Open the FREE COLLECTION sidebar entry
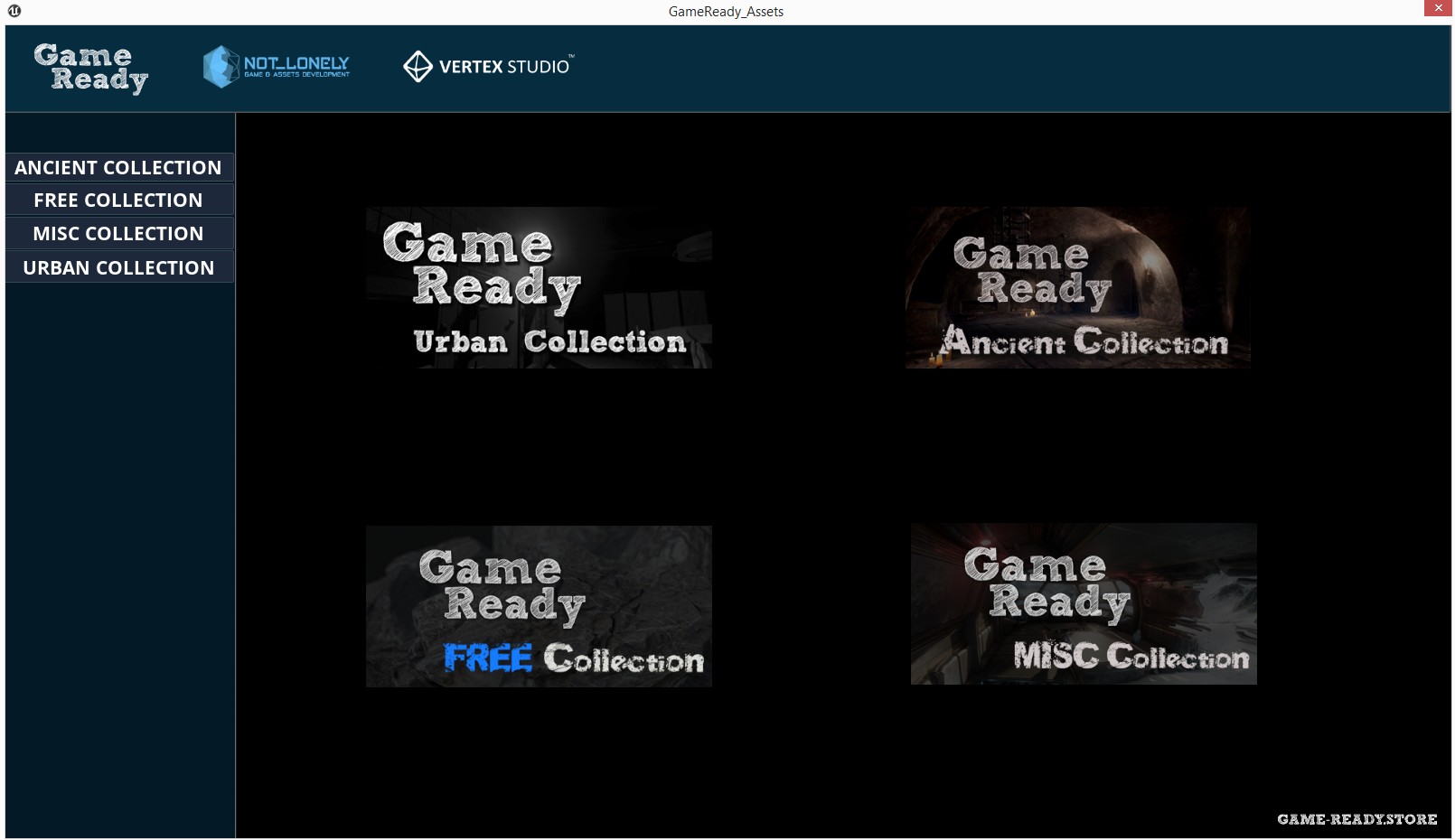The height and width of the screenshot is (840, 1455). (x=117, y=200)
